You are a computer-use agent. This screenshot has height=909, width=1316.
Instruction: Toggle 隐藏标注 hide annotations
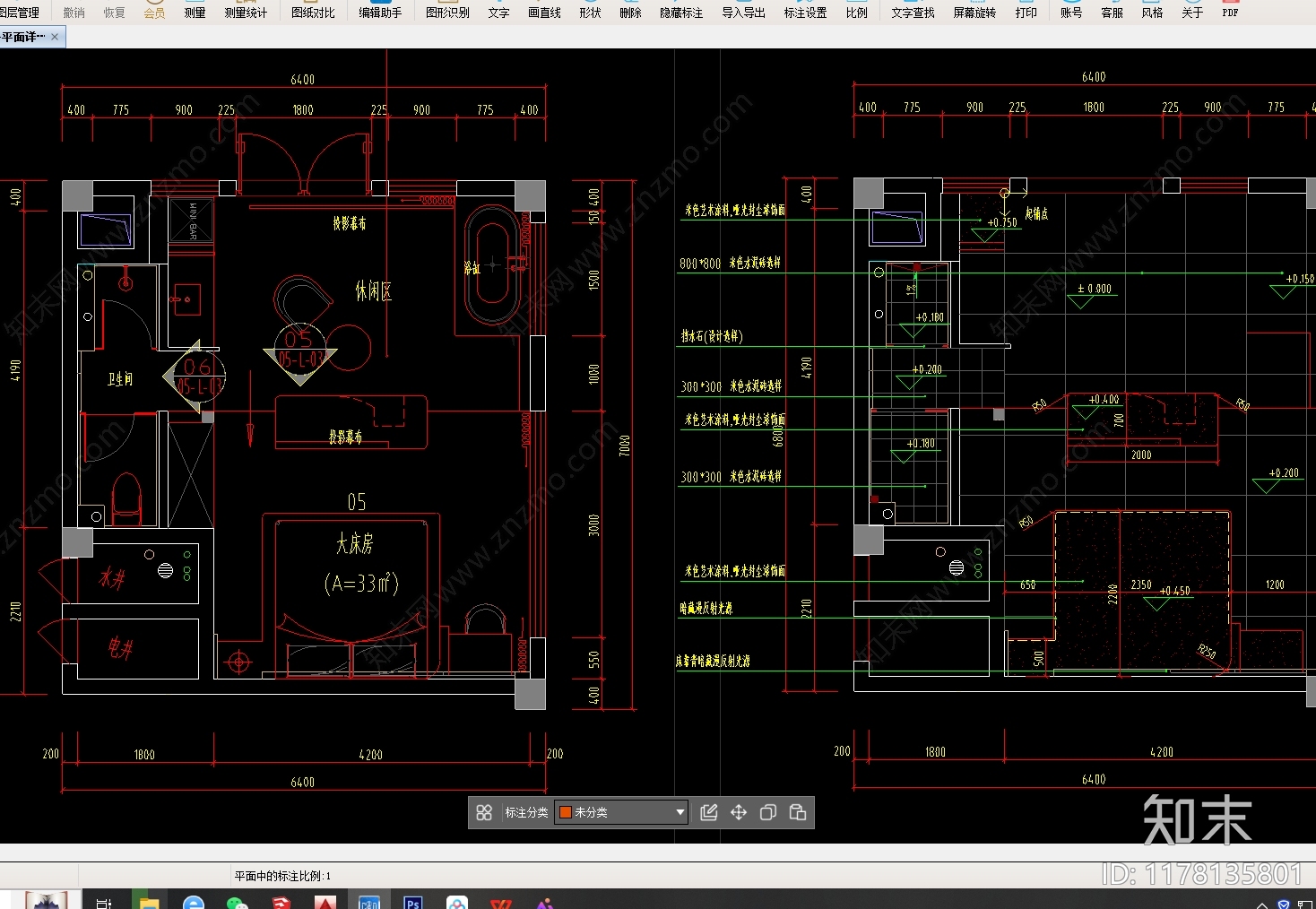(x=681, y=13)
